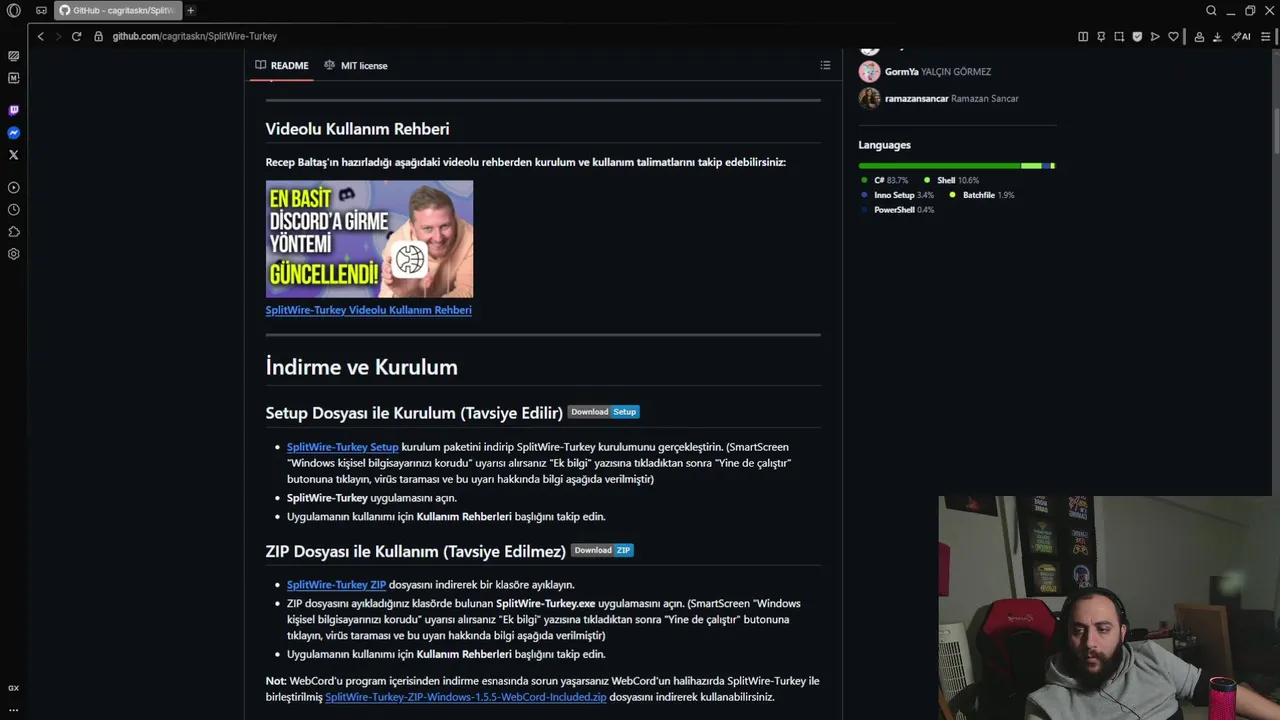Click the 'Videolu Kullanım Rehberi' heading
This screenshot has width=1280, height=720.
click(x=357, y=129)
